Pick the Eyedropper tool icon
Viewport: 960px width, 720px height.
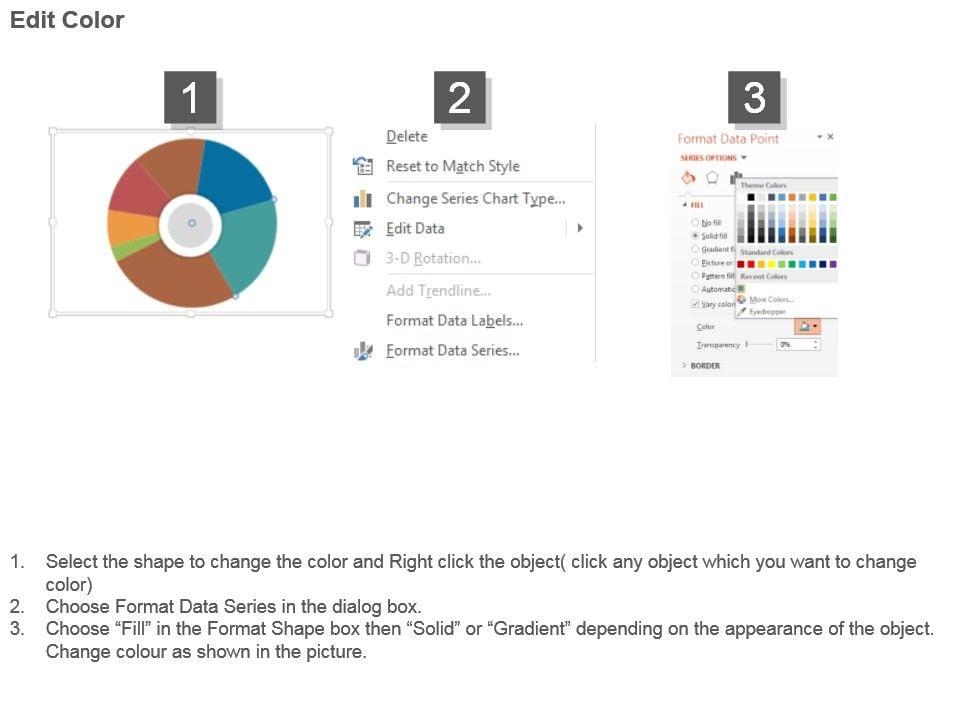pos(741,312)
